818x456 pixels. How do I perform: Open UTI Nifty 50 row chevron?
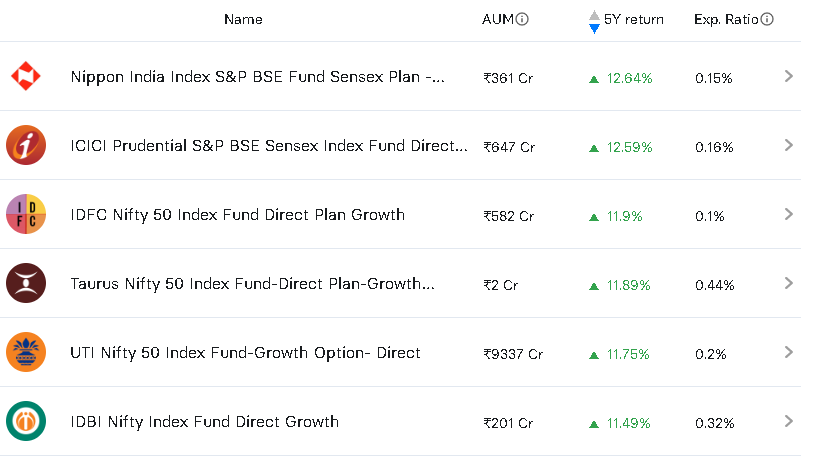click(789, 352)
